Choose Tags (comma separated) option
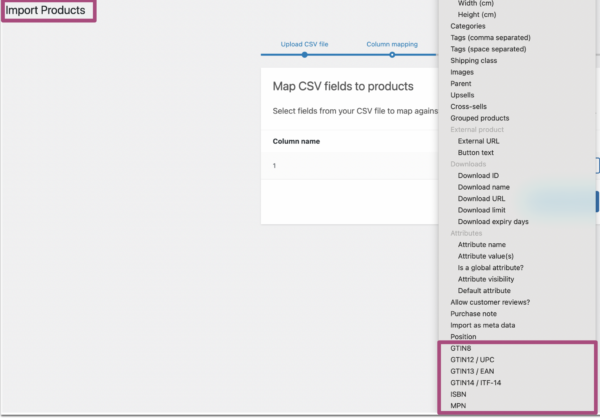600x418 pixels. tap(490, 37)
